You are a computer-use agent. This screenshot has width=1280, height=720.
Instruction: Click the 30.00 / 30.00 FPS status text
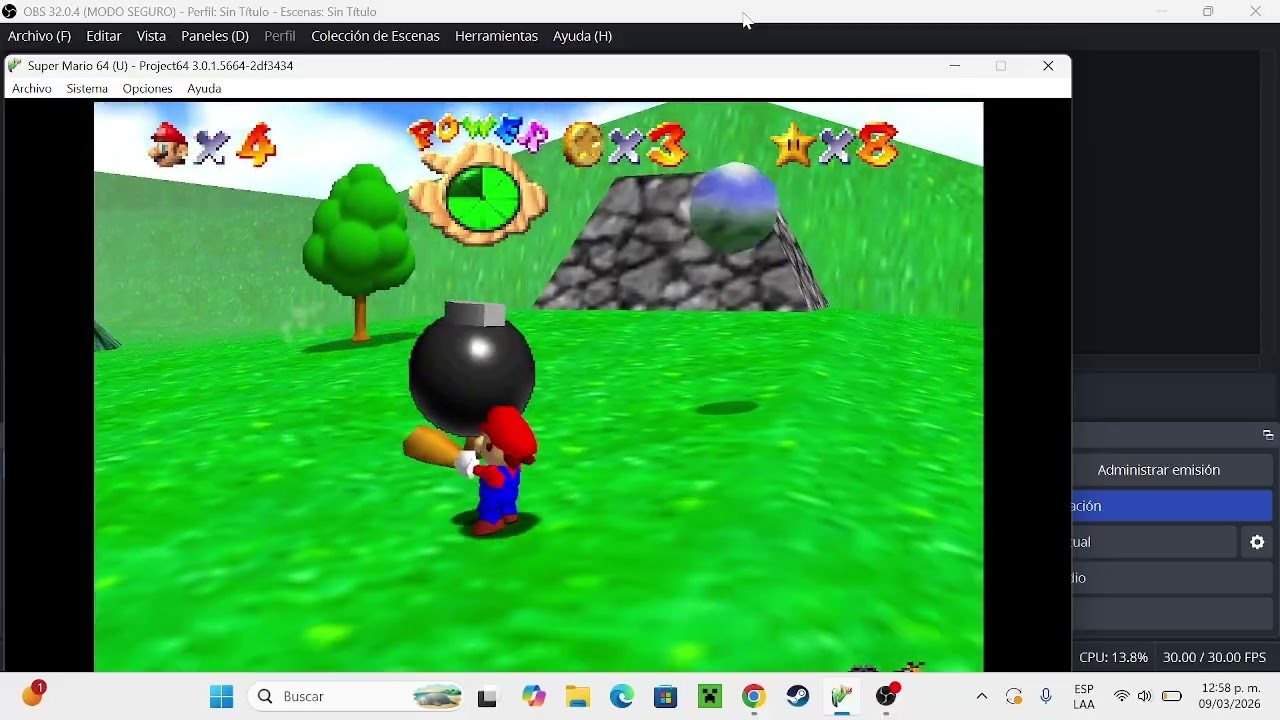(1214, 658)
